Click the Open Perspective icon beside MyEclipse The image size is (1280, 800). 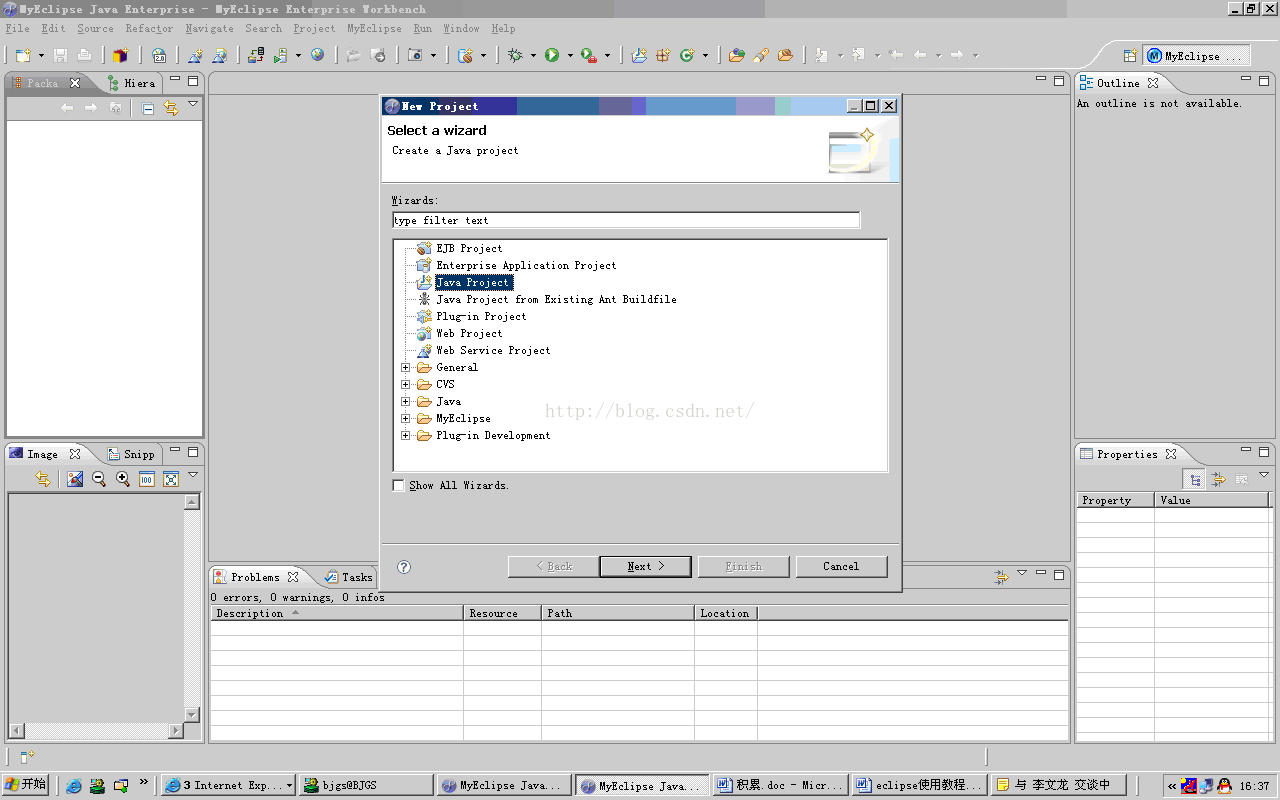(1130, 56)
